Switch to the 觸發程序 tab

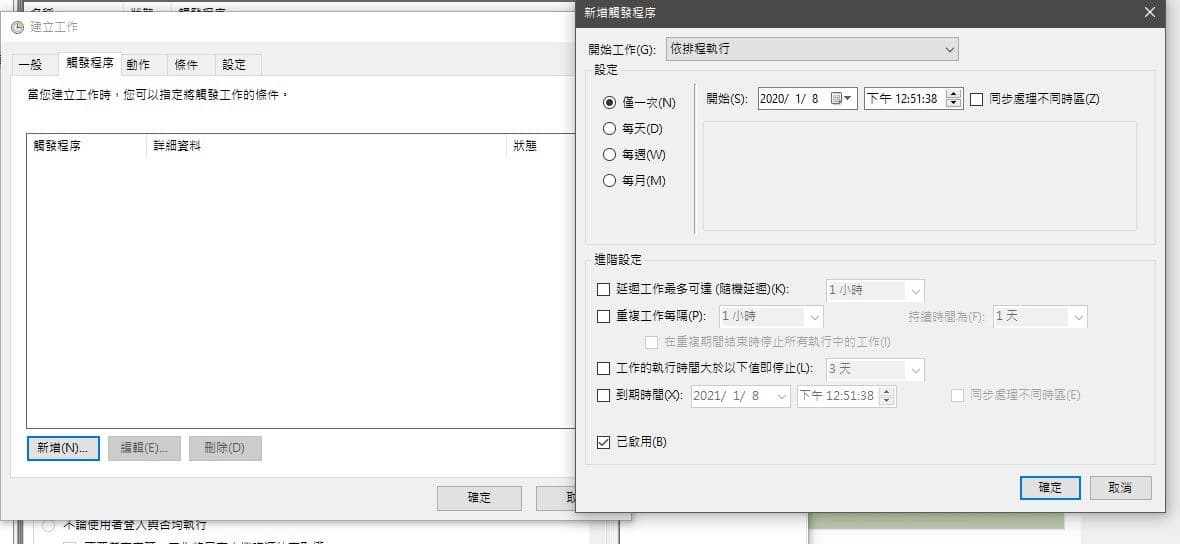[90, 63]
